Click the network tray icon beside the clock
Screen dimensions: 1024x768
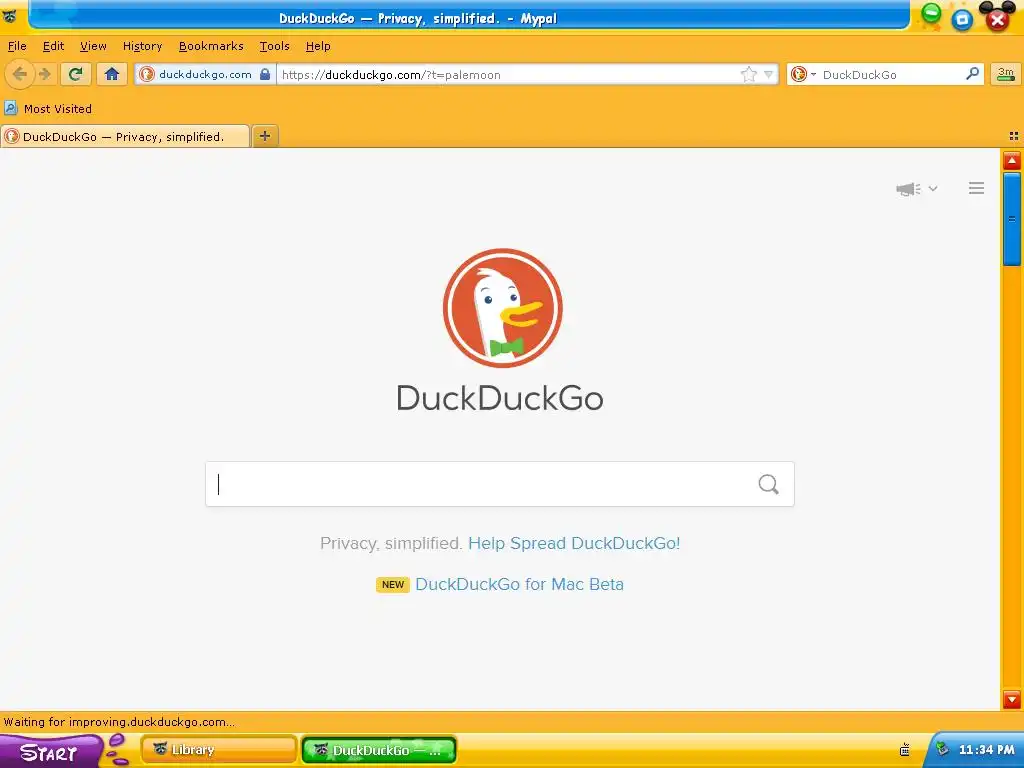[942, 749]
